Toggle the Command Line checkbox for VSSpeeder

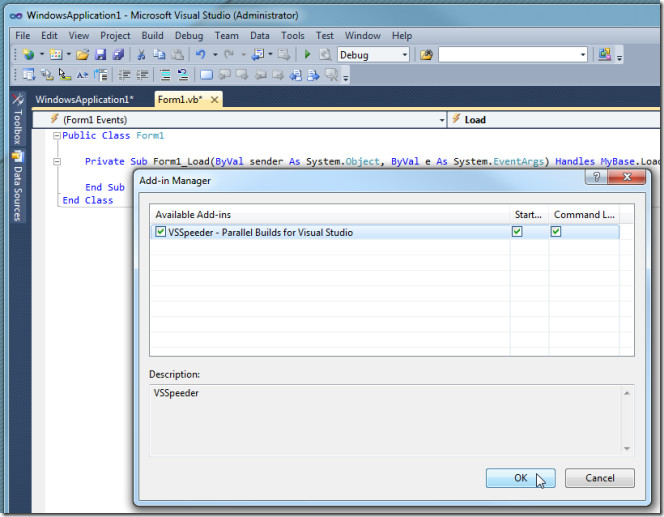coord(556,232)
